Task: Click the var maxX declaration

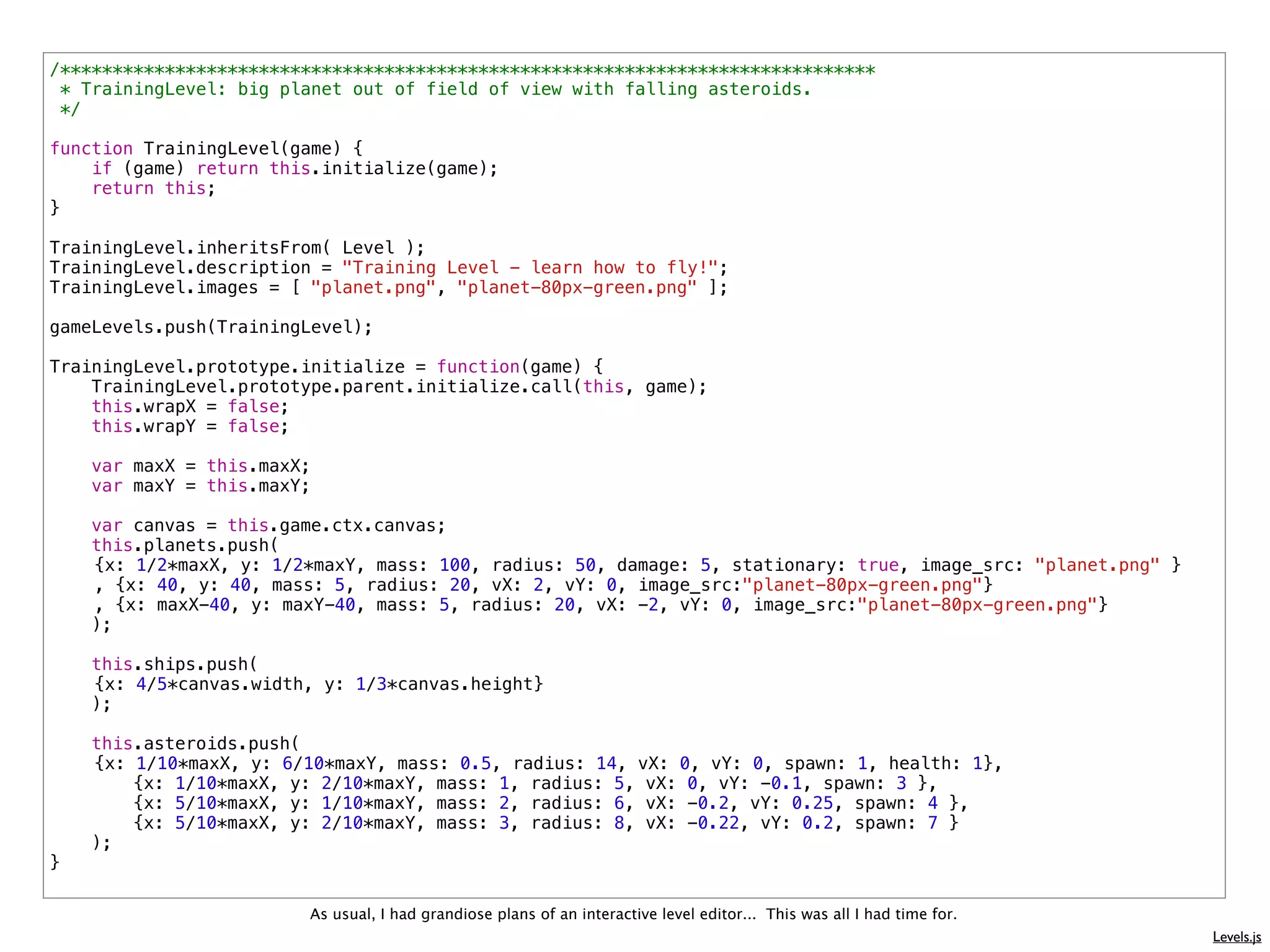Action: tap(200, 466)
